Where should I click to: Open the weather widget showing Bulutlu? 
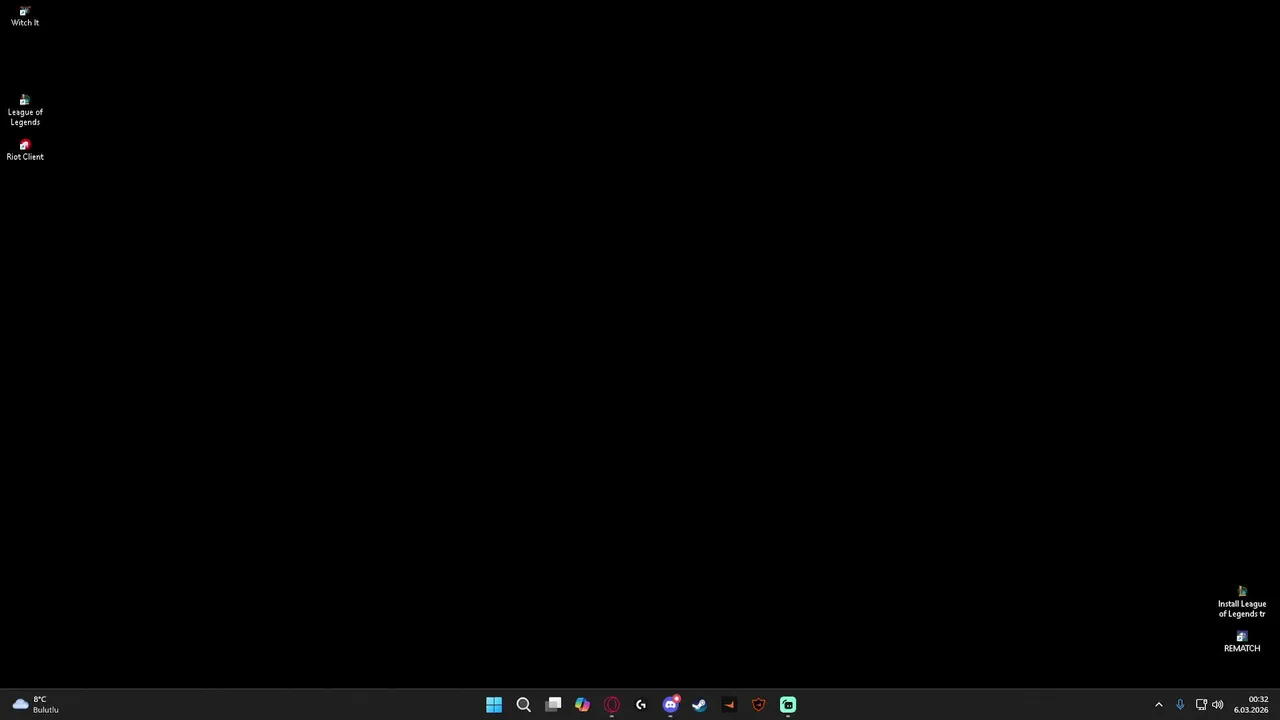(36, 705)
